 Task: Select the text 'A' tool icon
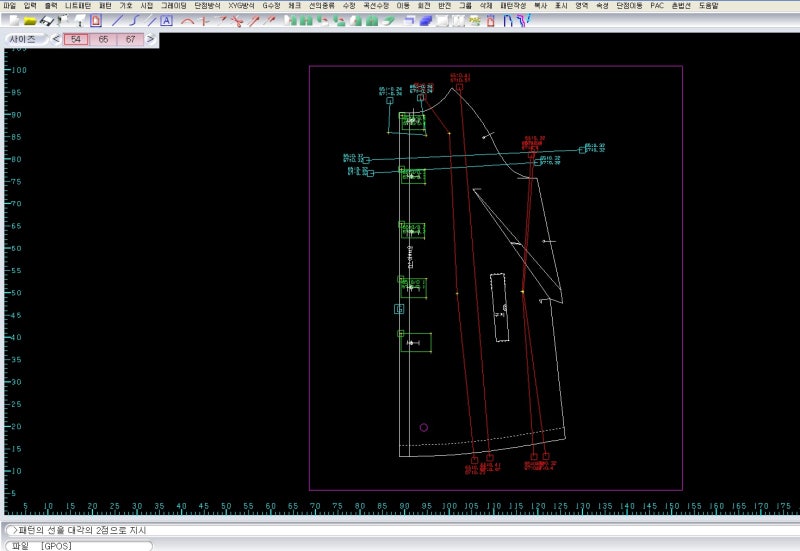coord(166,20)
